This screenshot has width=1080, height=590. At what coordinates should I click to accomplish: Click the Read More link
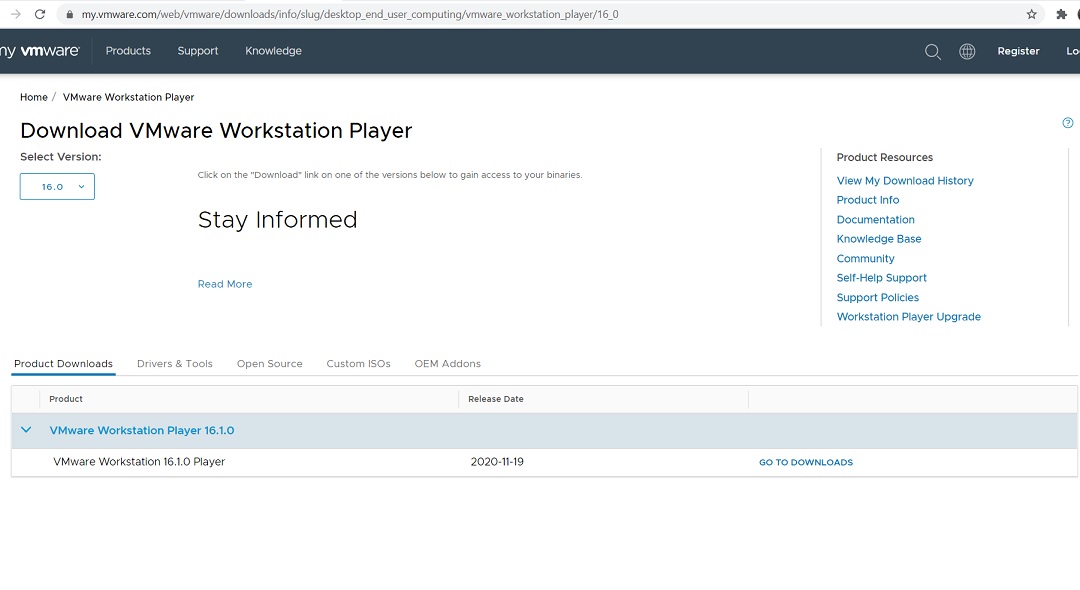tap(225, 284)
